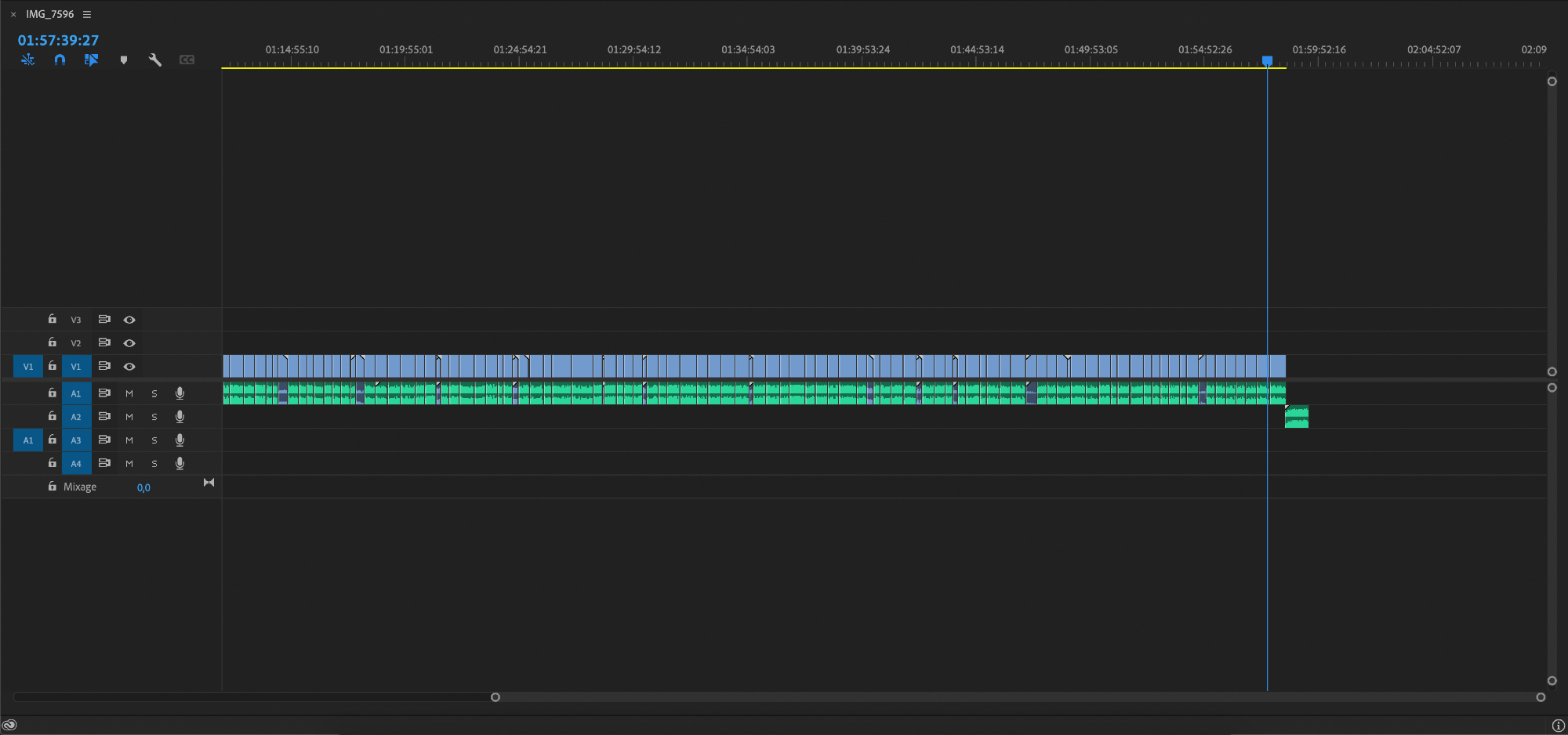Click the Mixage track output arrow icon

(209, 483)
